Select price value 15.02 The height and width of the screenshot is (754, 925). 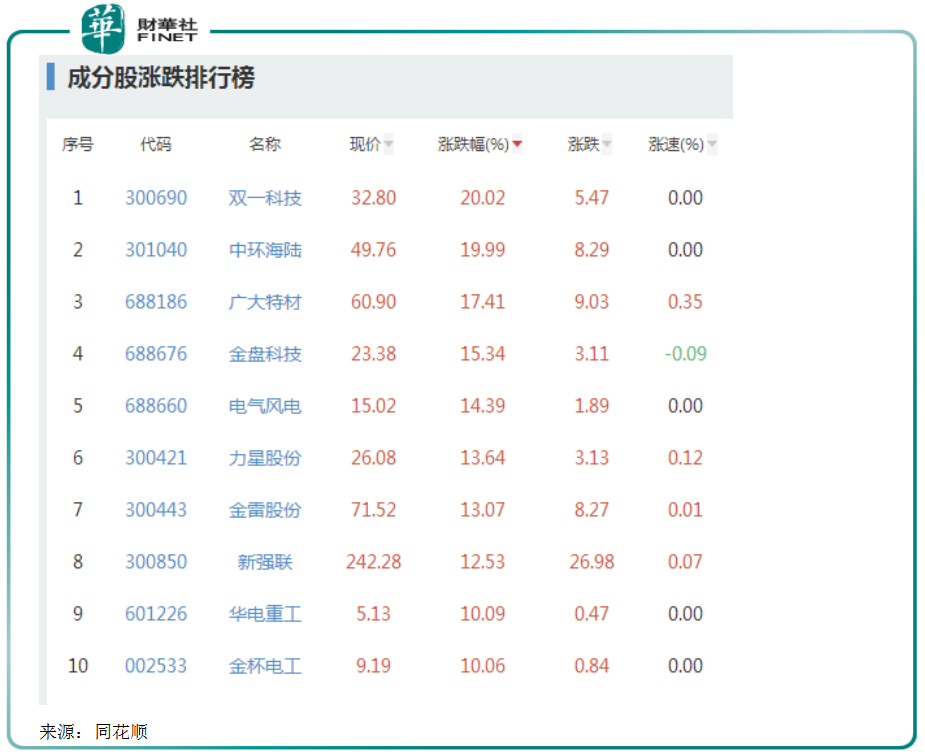point(373,405)
